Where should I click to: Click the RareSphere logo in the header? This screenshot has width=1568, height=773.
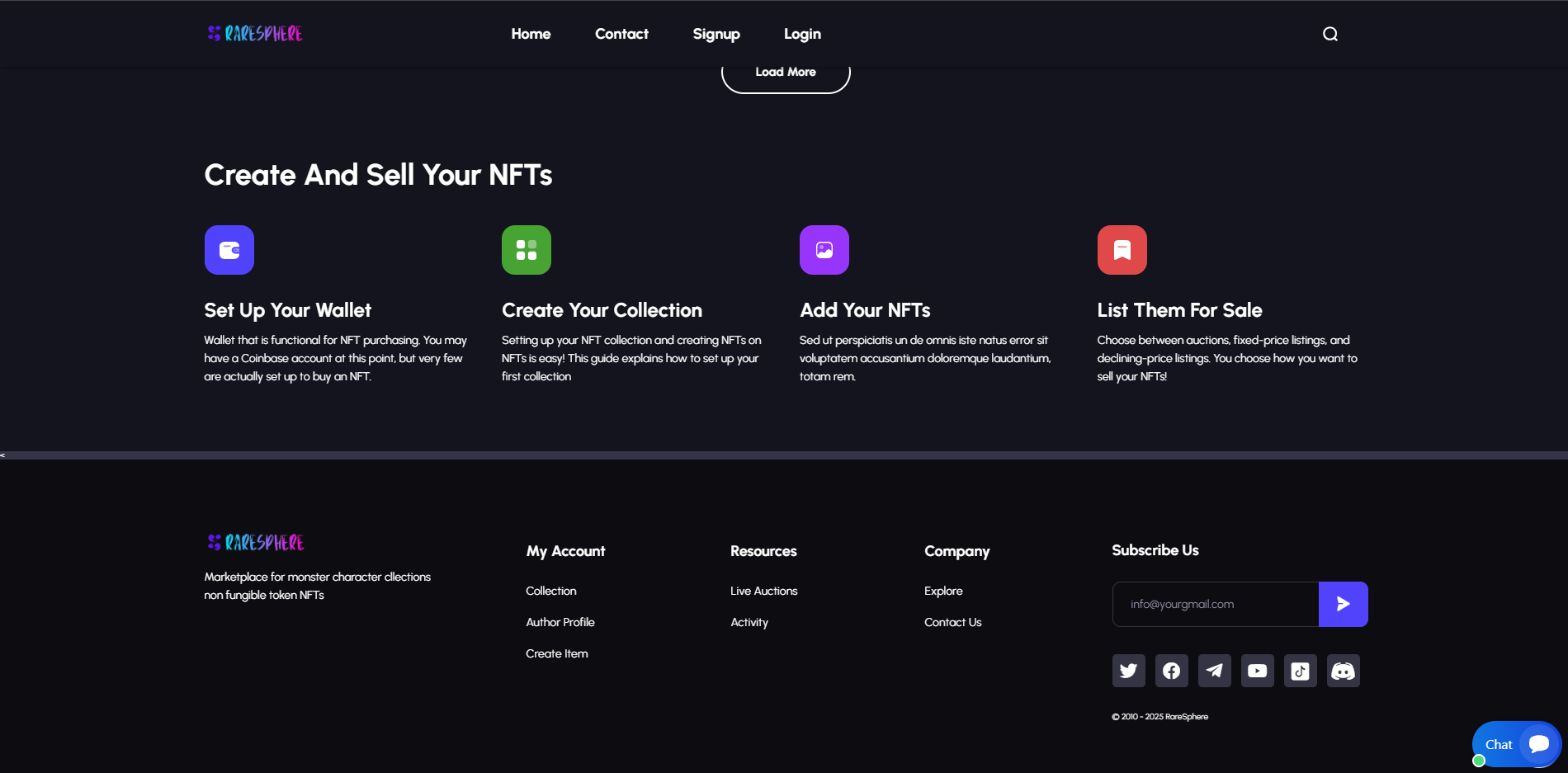[x=255, y=34]
